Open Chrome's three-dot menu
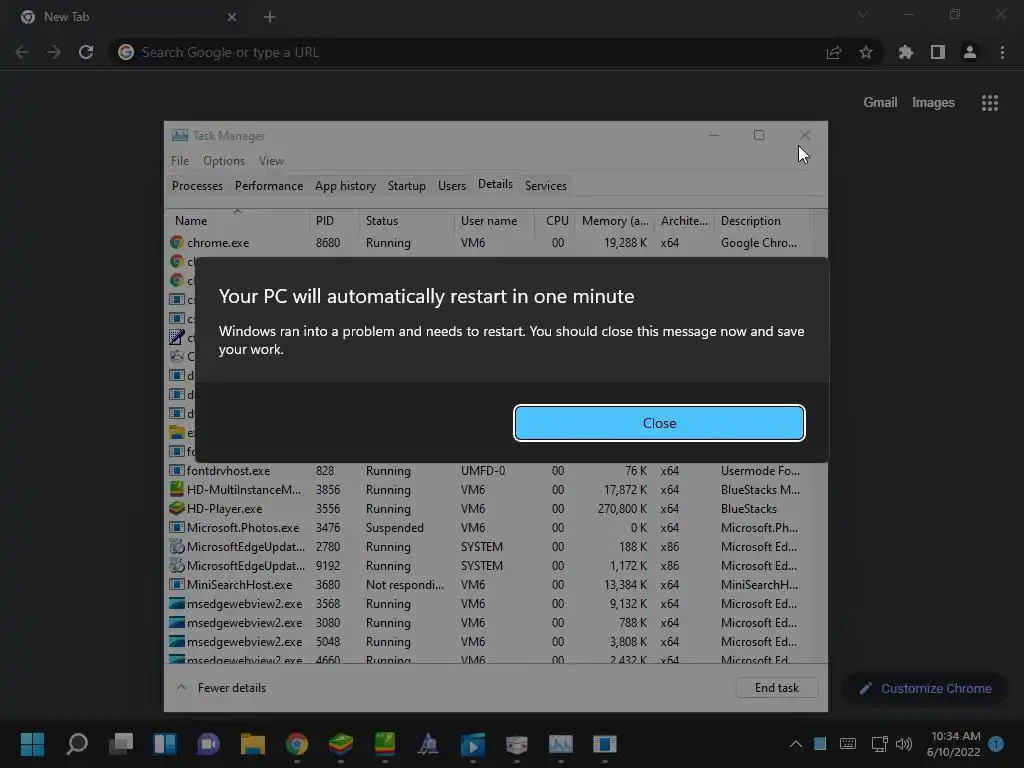This screenshot has width=1024, height=768. click(x=1002, y=52)
